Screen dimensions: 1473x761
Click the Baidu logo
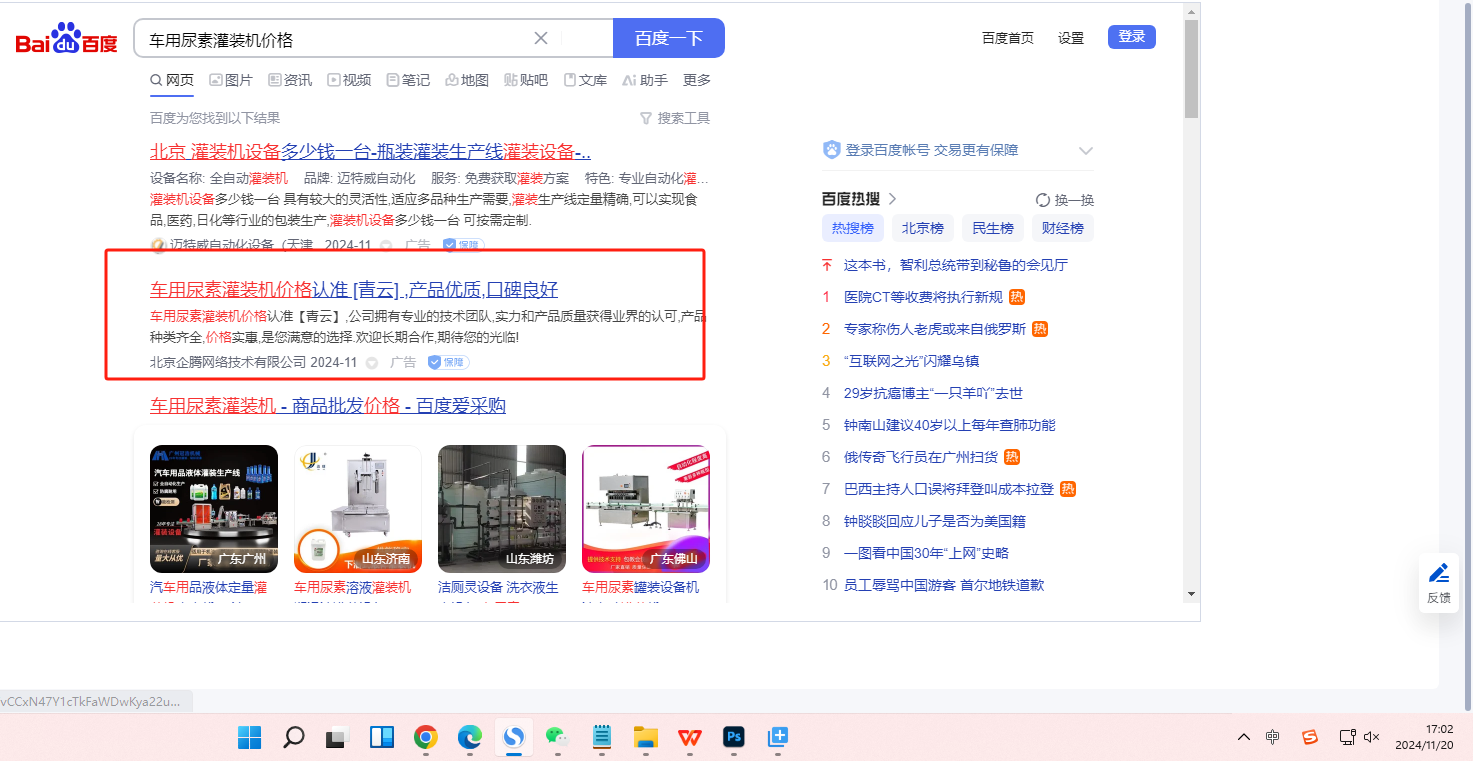coord(66,40)
